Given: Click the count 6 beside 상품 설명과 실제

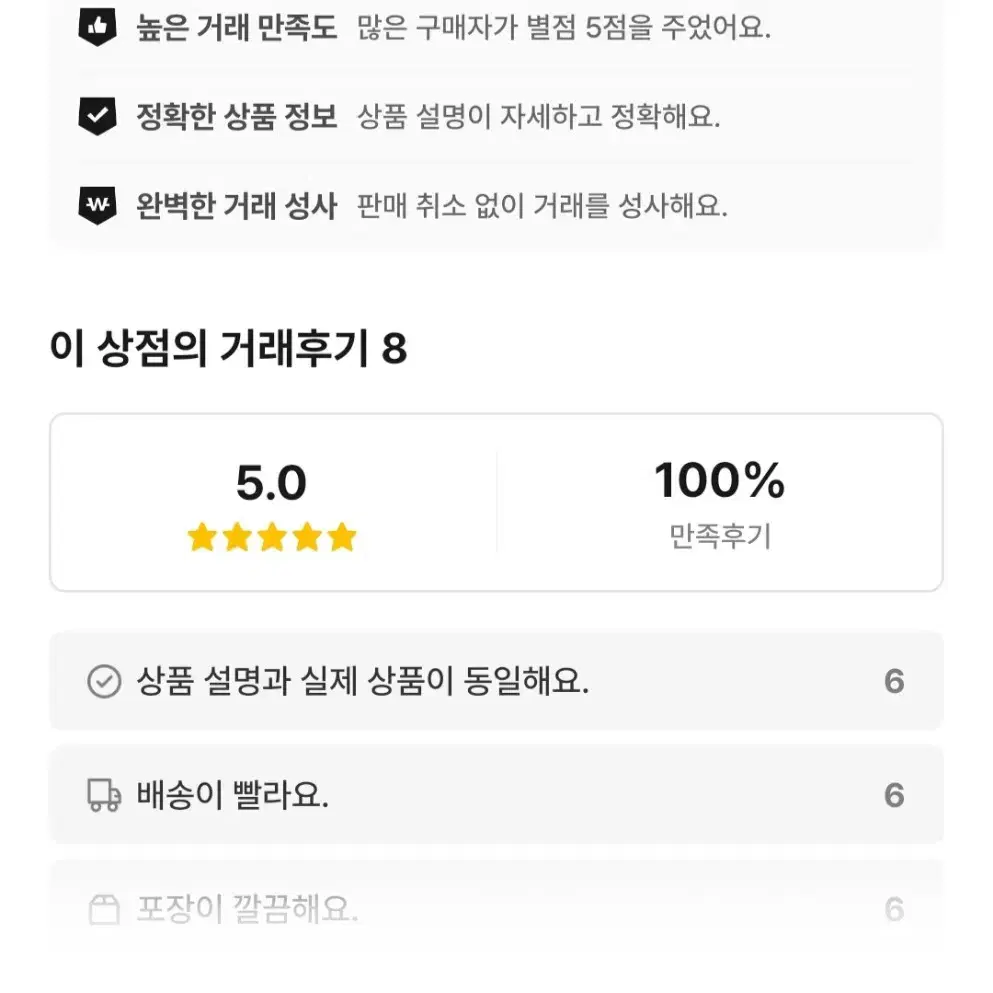Looking at the screenshot, I should [894, 681].
